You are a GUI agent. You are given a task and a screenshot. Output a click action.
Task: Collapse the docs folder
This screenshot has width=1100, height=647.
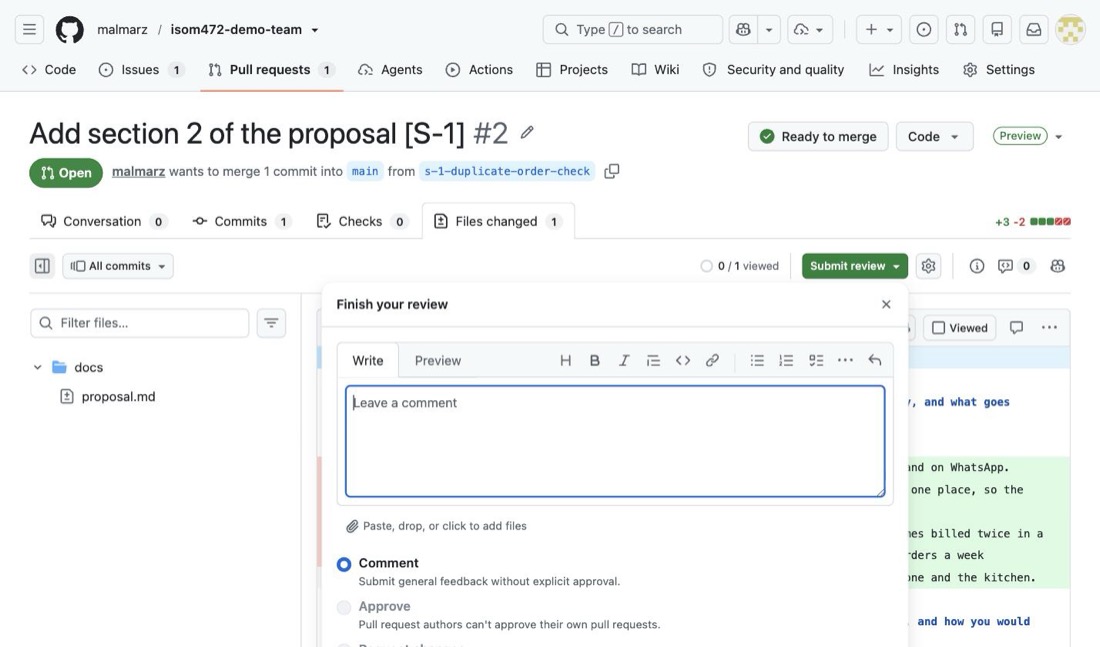click(37, 367)
